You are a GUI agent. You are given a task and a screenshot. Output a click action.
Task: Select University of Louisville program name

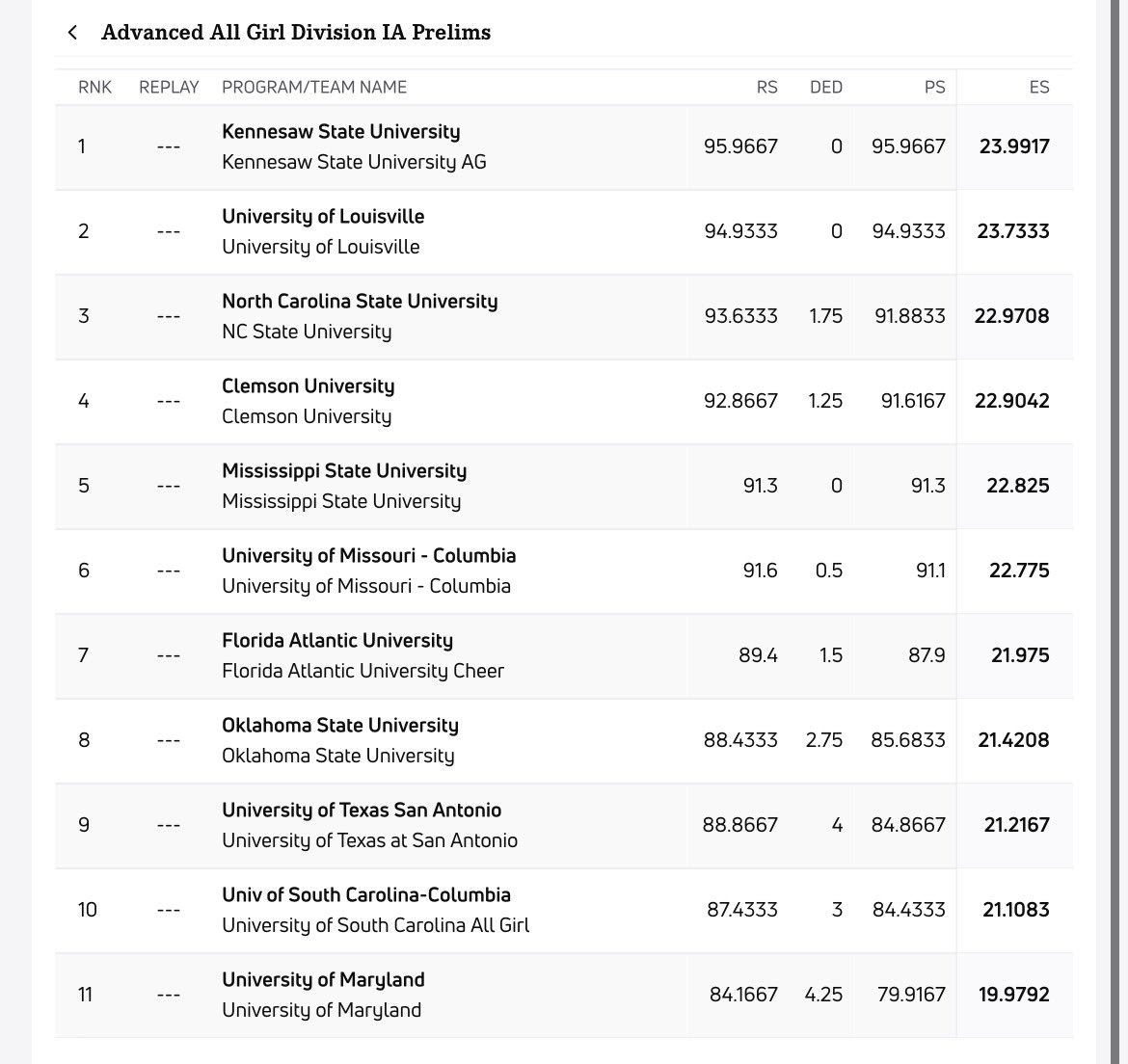point(323,217)
